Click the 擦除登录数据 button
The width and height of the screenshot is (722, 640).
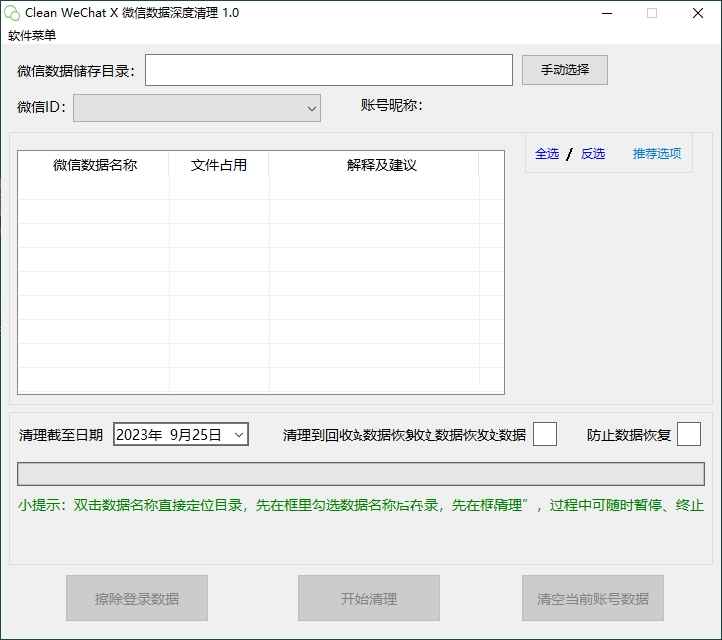tap(137, 599)
